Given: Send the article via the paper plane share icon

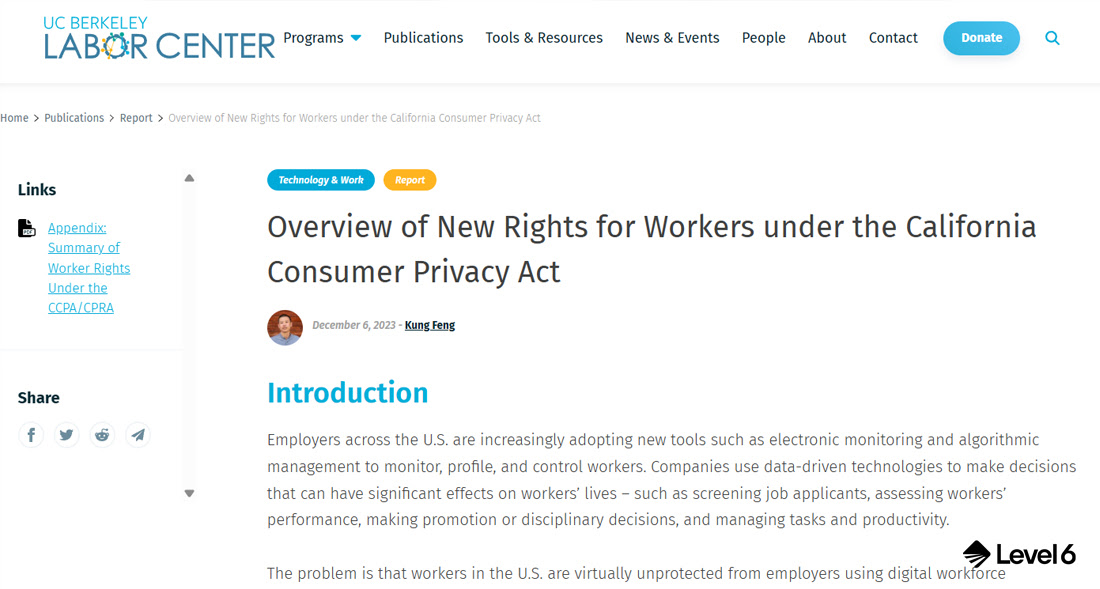Looking at the screenshot, I should point(138,434).
